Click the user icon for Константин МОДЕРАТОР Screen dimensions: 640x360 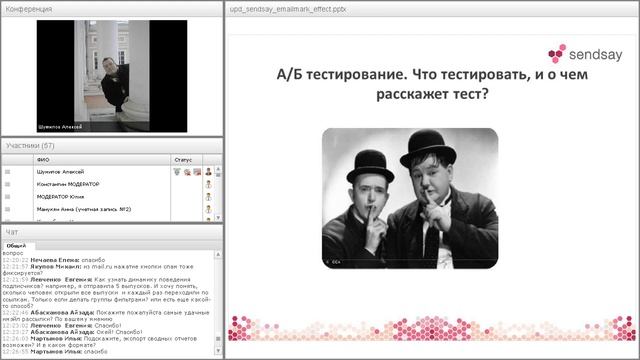tap(208, 184)
